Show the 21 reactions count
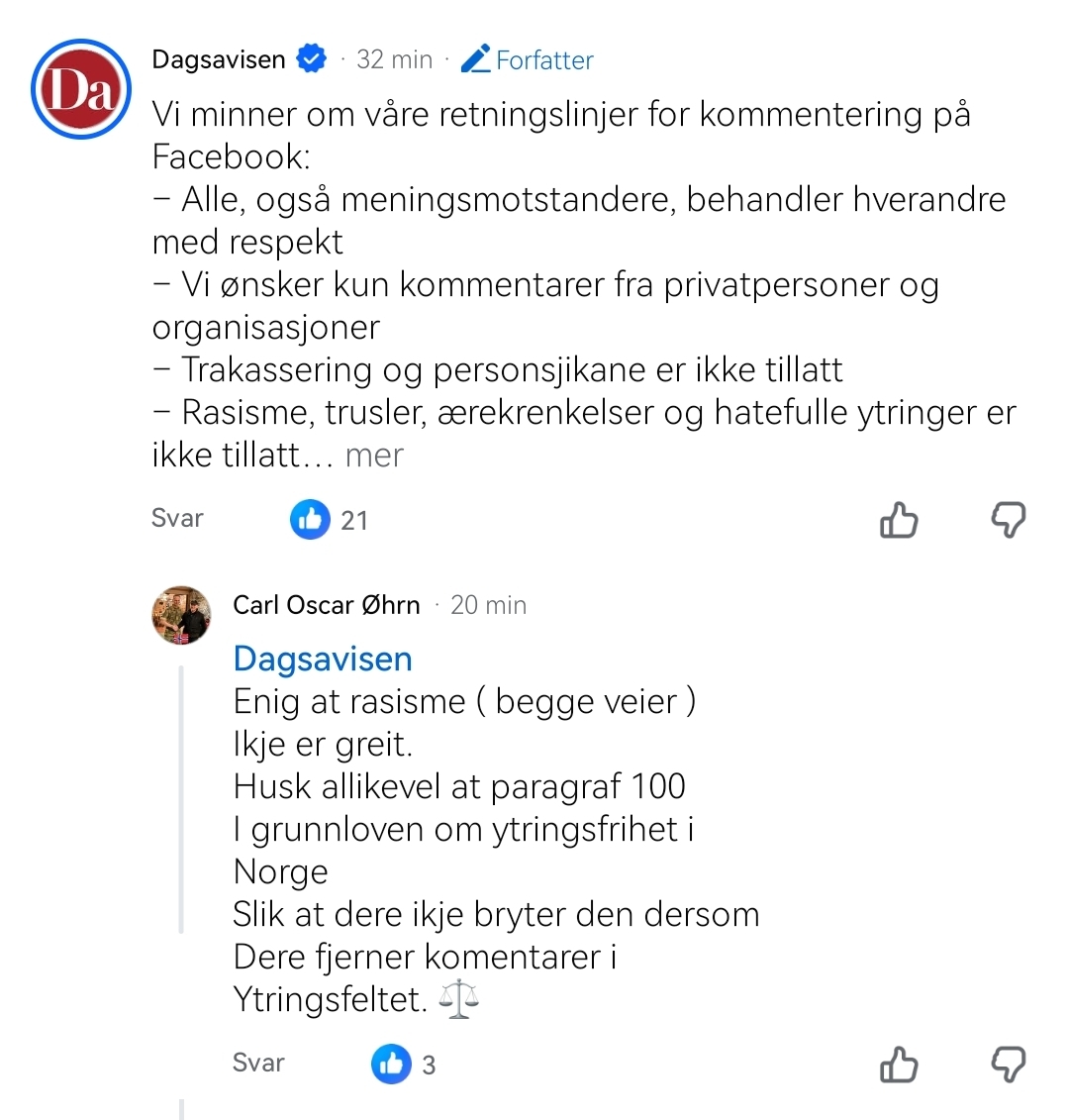Image resolution: width=1069 pixels, height=1120 pixels. (354, 520)
